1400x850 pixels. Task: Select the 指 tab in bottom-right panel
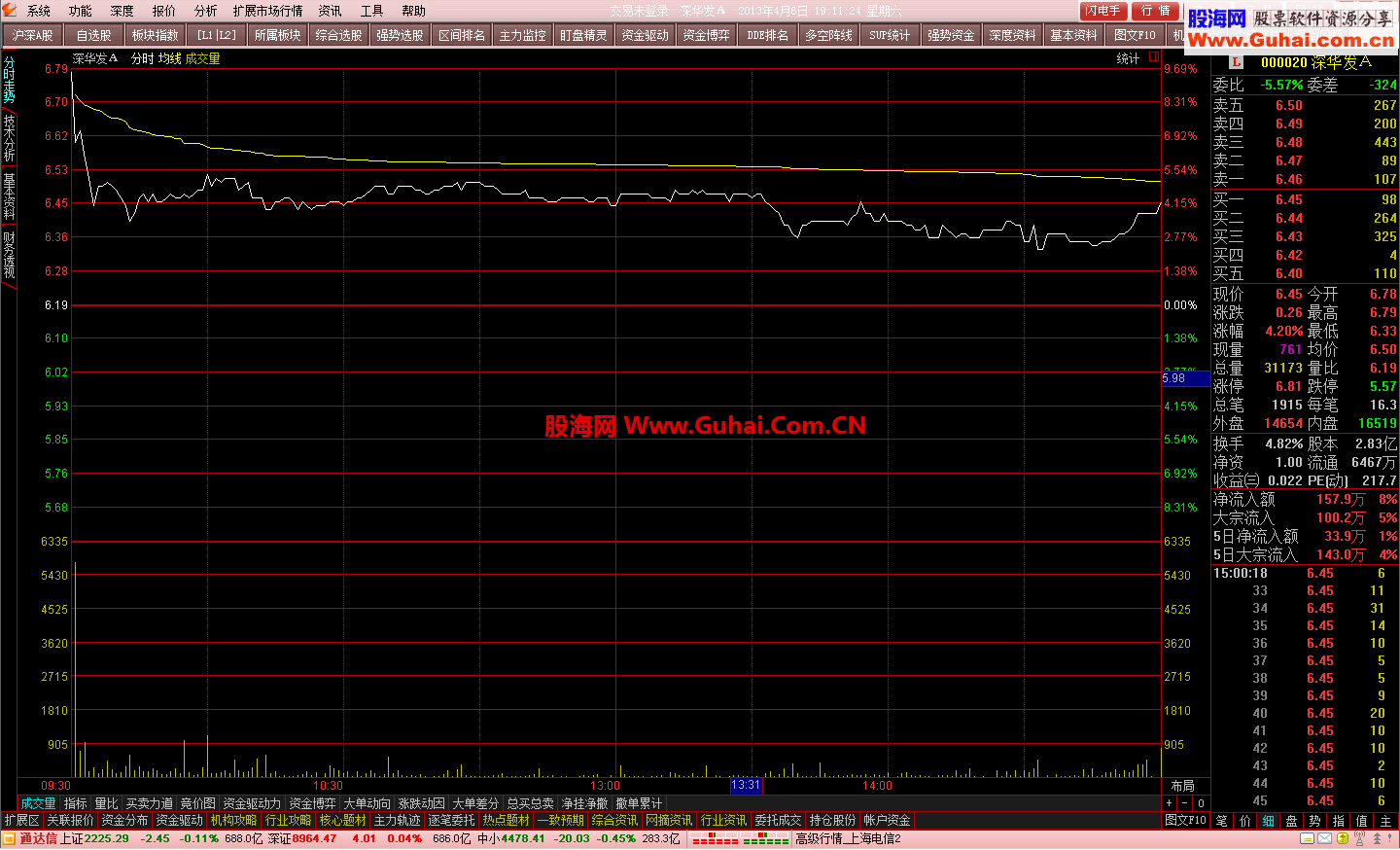click(1339, 821)
